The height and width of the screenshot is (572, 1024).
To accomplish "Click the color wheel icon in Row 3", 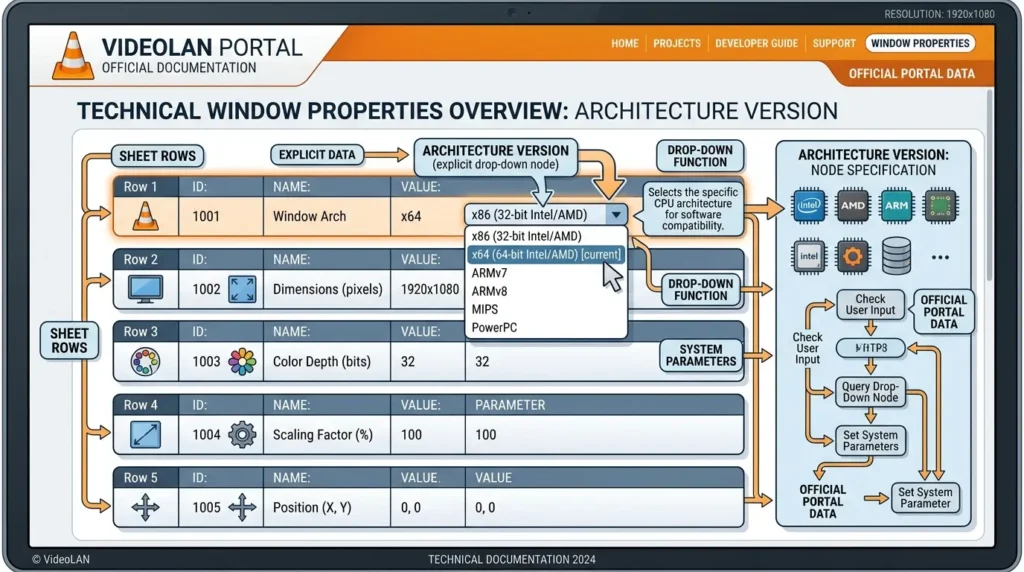I will [x=145, y=362].
